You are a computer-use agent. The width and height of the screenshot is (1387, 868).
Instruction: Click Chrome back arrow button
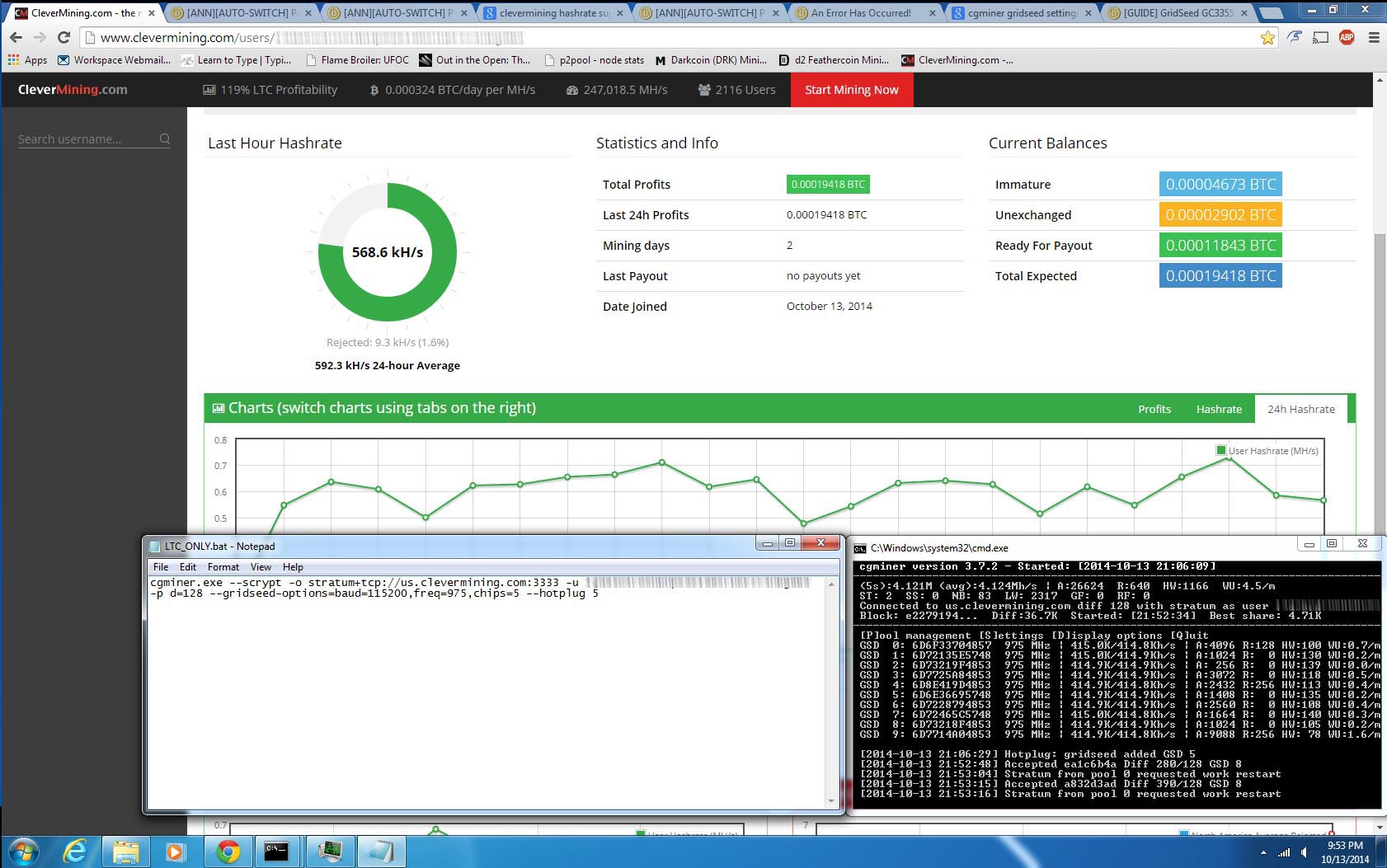[16, 38]
